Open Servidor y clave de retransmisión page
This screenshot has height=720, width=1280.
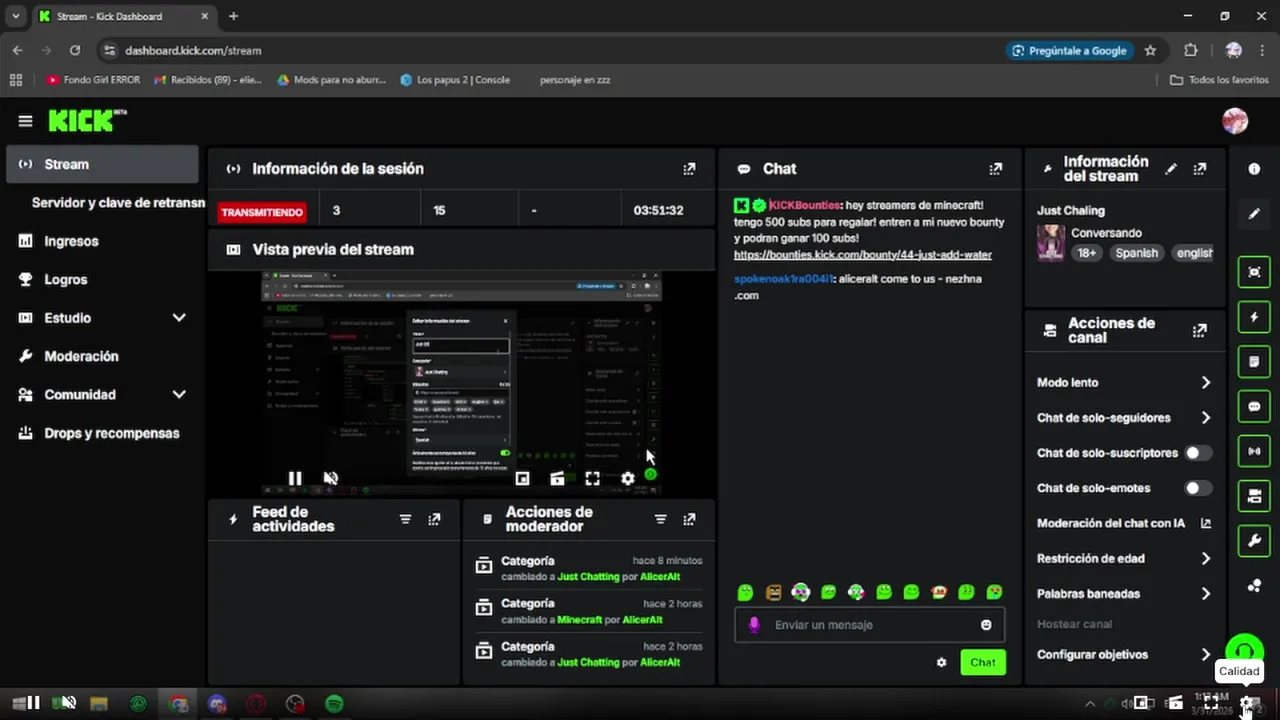(x=118, y=203)
